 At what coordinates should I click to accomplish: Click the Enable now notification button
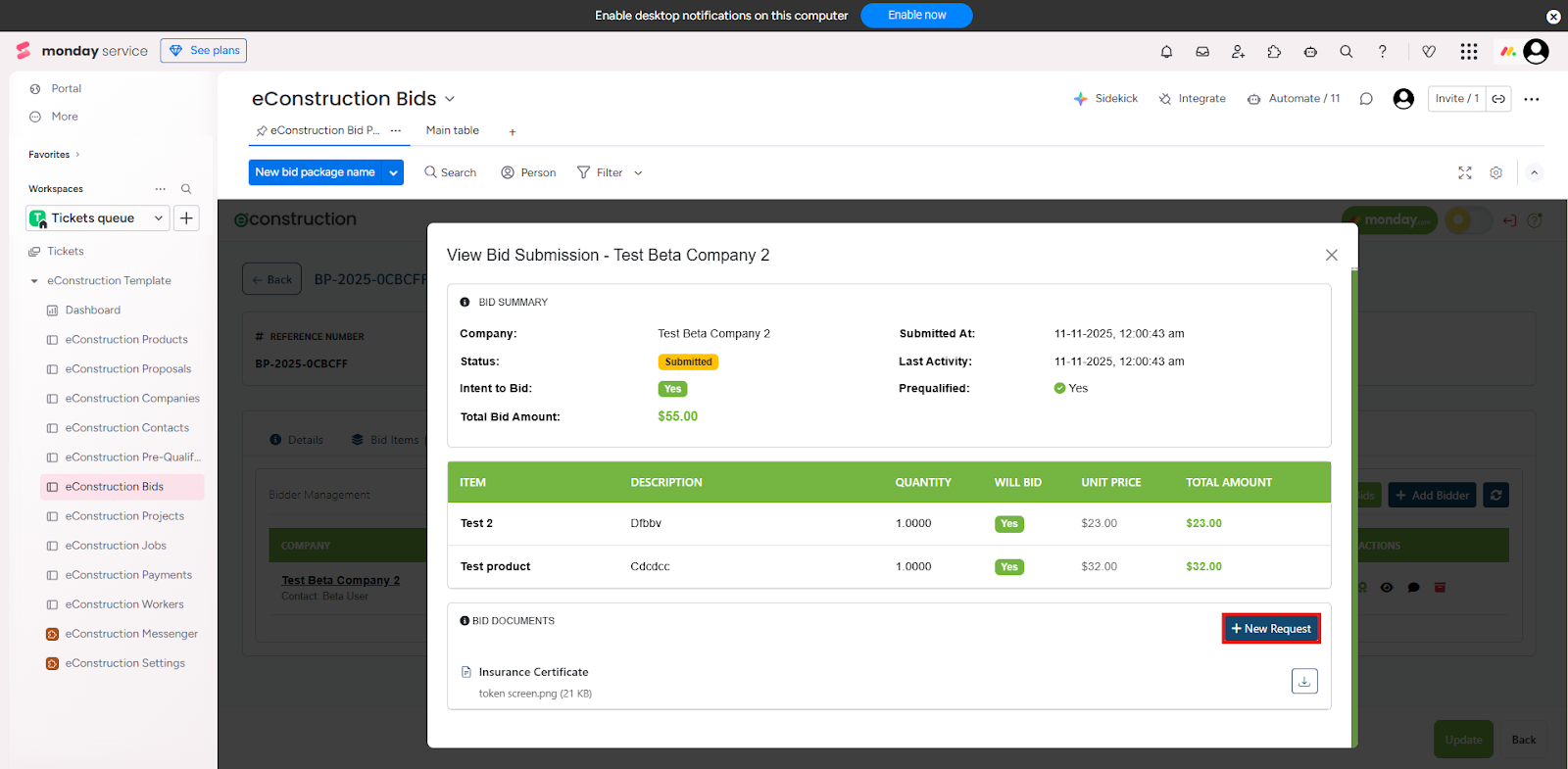915,16
